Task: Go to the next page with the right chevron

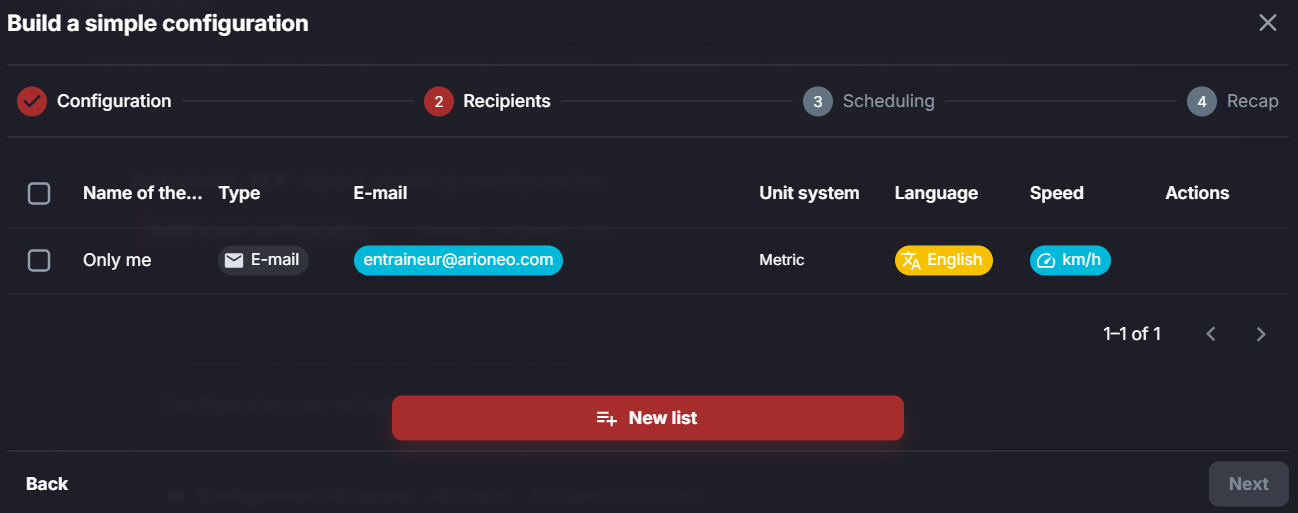Action: [1261, 334]
